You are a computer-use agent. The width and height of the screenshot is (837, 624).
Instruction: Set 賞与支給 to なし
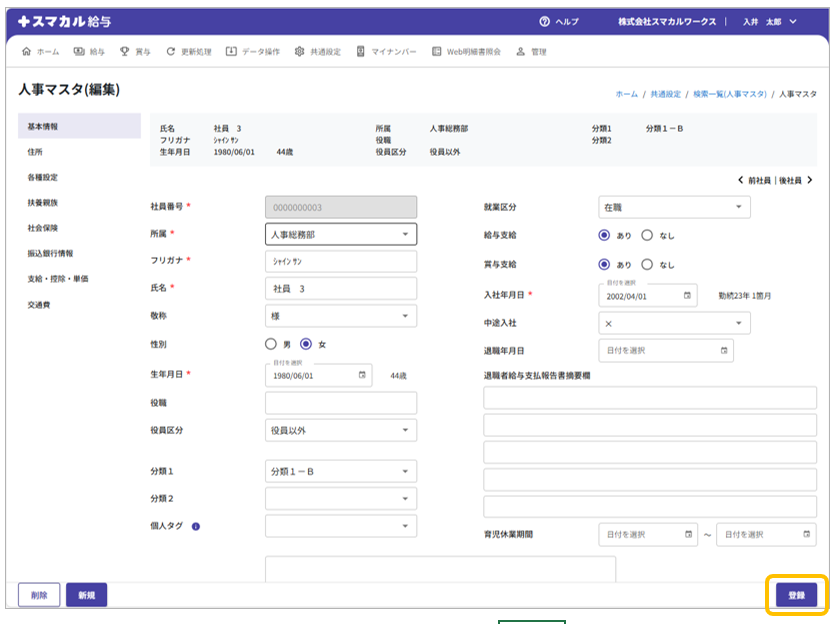tap(647, 265)
